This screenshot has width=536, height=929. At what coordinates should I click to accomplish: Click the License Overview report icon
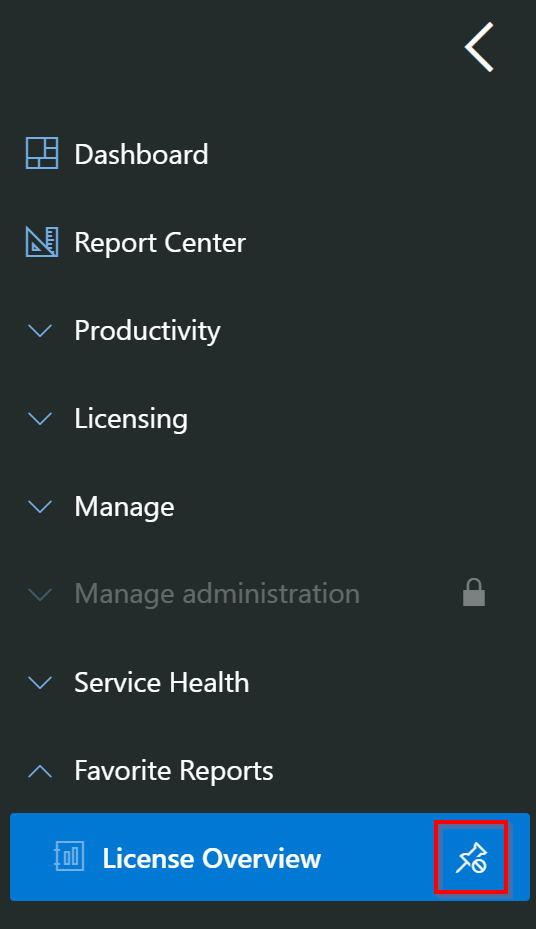tap(69, 857)
